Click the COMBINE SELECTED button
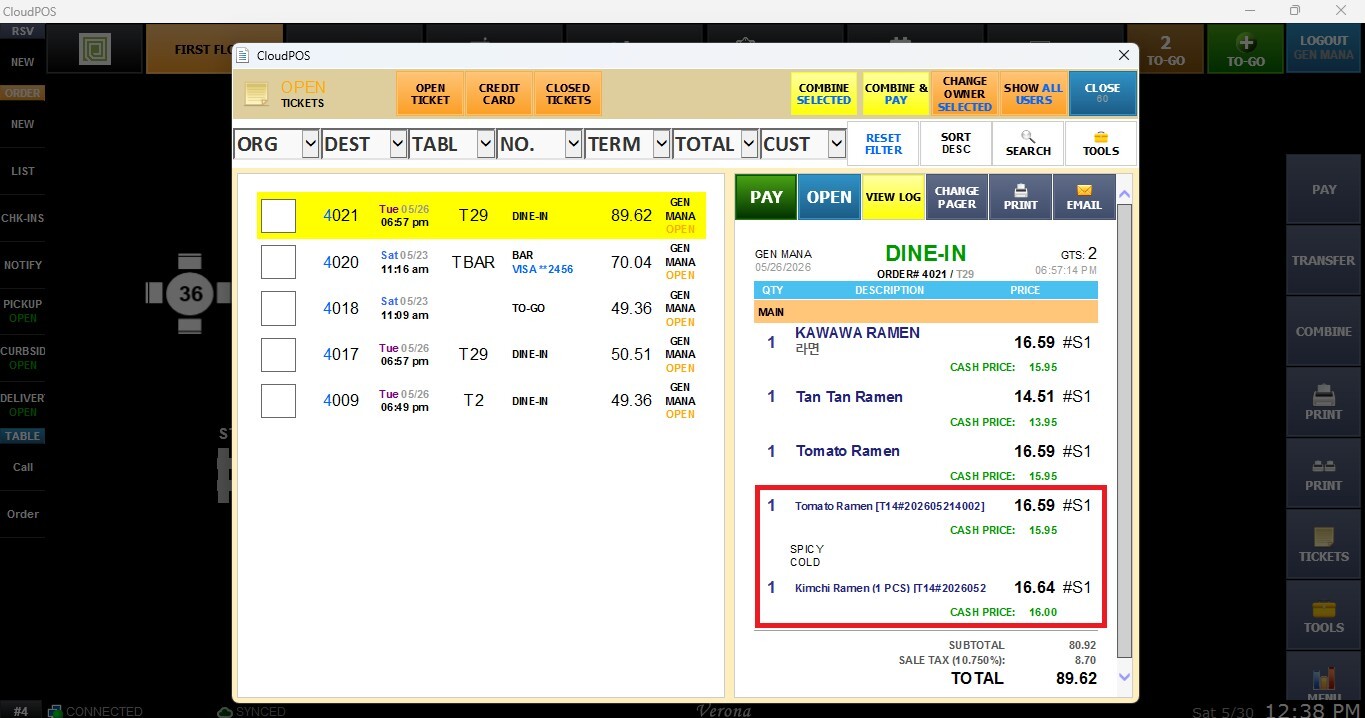Image resolution: width=1365 pixels, height=718 pixels. (x=824, y=94)
